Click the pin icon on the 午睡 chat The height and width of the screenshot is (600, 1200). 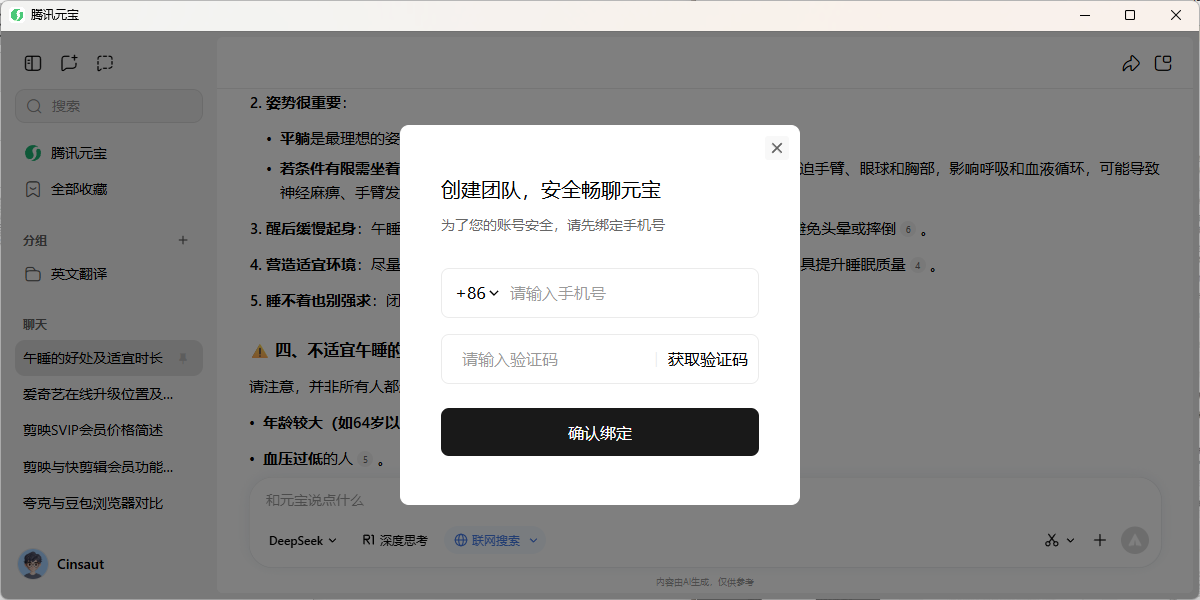183,358
